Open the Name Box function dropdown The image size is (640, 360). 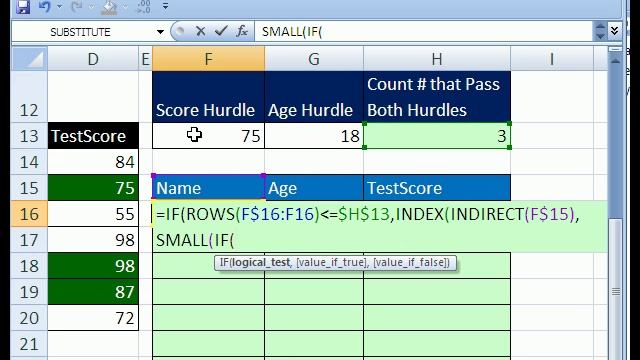tap(160, 32)
